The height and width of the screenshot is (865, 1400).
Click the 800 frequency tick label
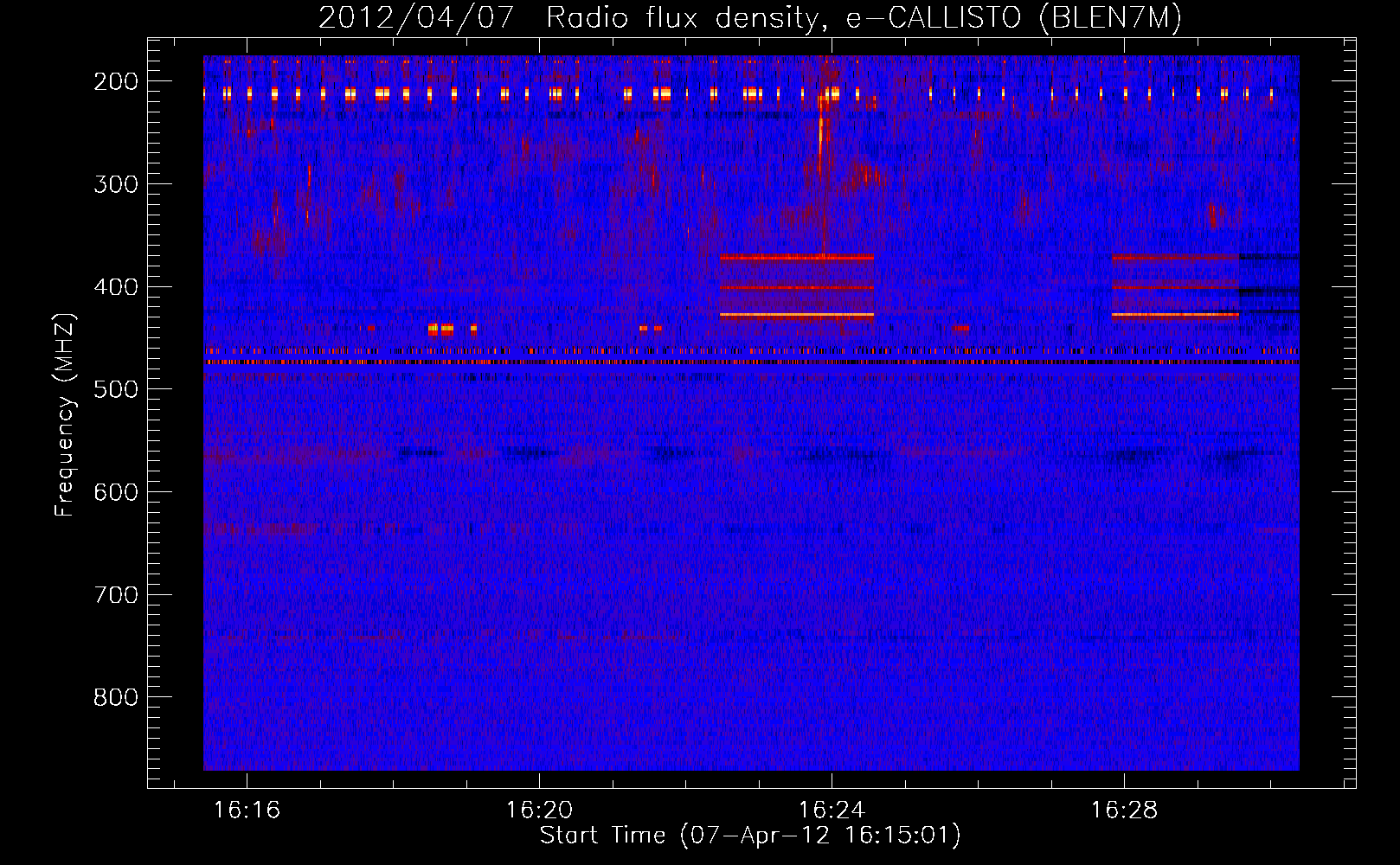point(116,697)
